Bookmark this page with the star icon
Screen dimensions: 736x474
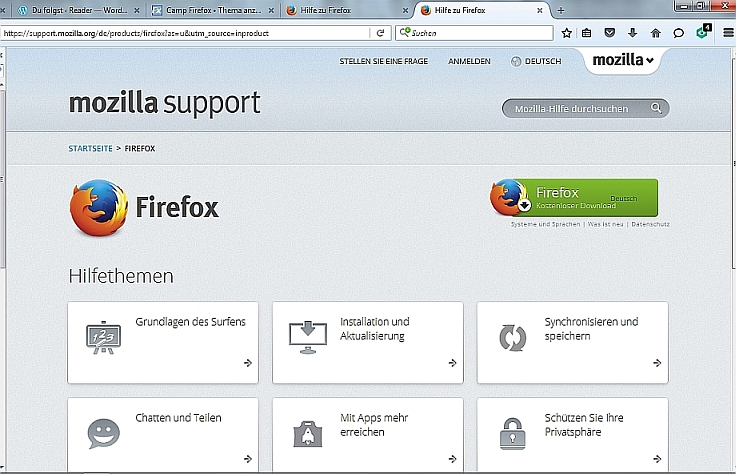[567, 33]
